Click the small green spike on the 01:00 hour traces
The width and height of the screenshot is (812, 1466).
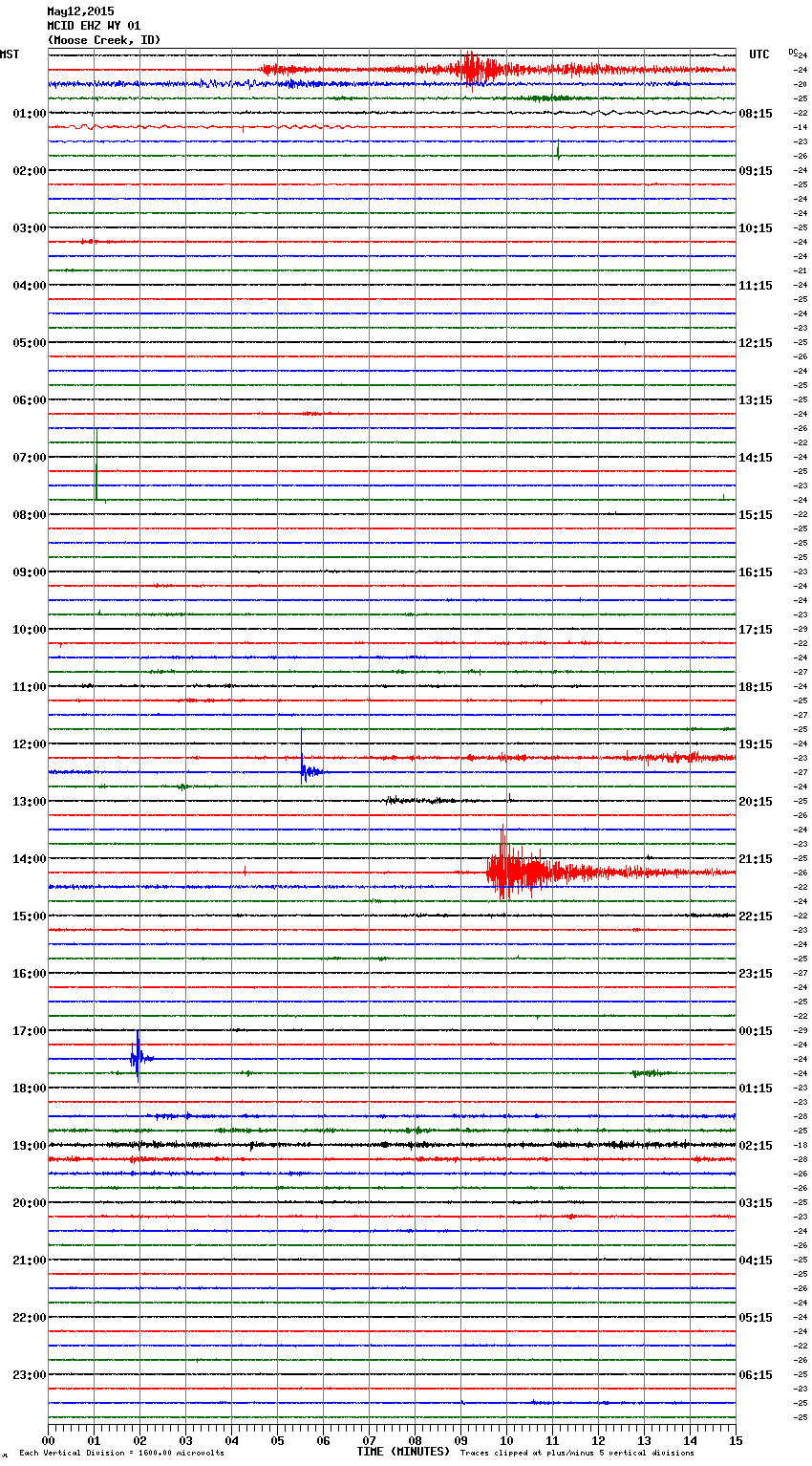[558, 149]
